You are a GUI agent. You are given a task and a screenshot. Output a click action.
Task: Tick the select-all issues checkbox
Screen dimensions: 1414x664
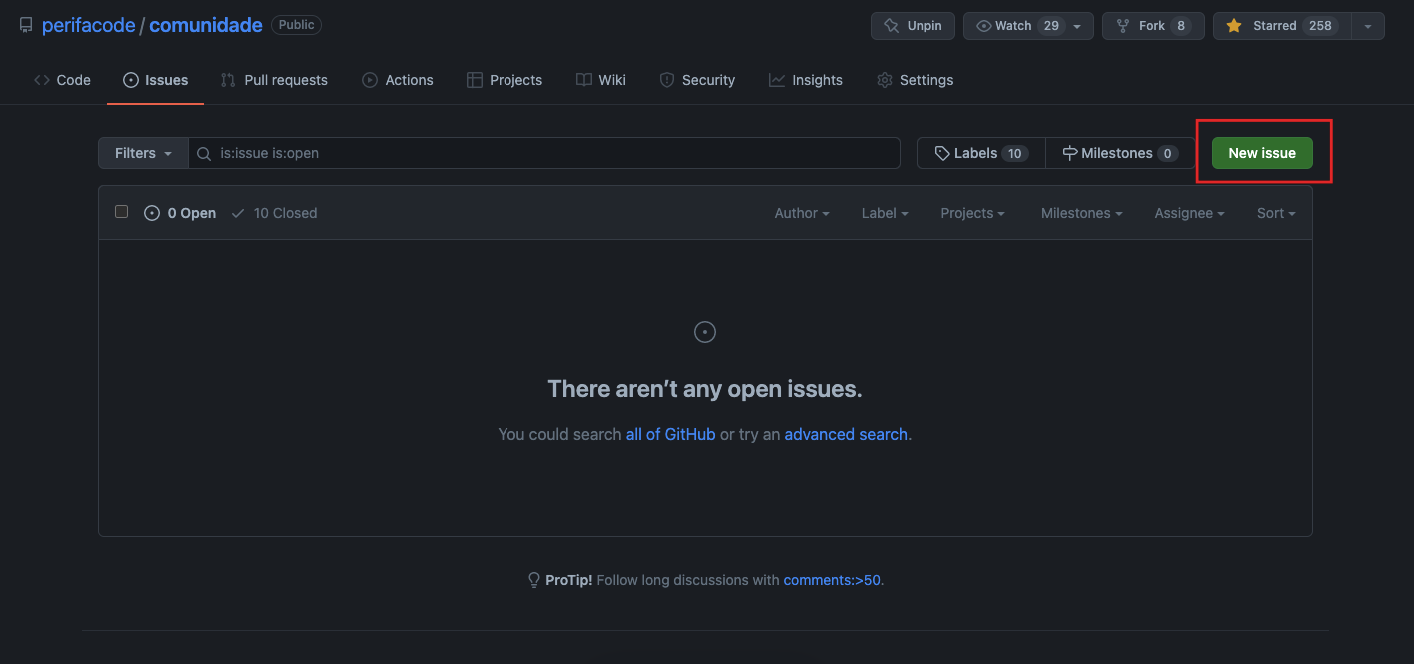(x=122, y=212)
